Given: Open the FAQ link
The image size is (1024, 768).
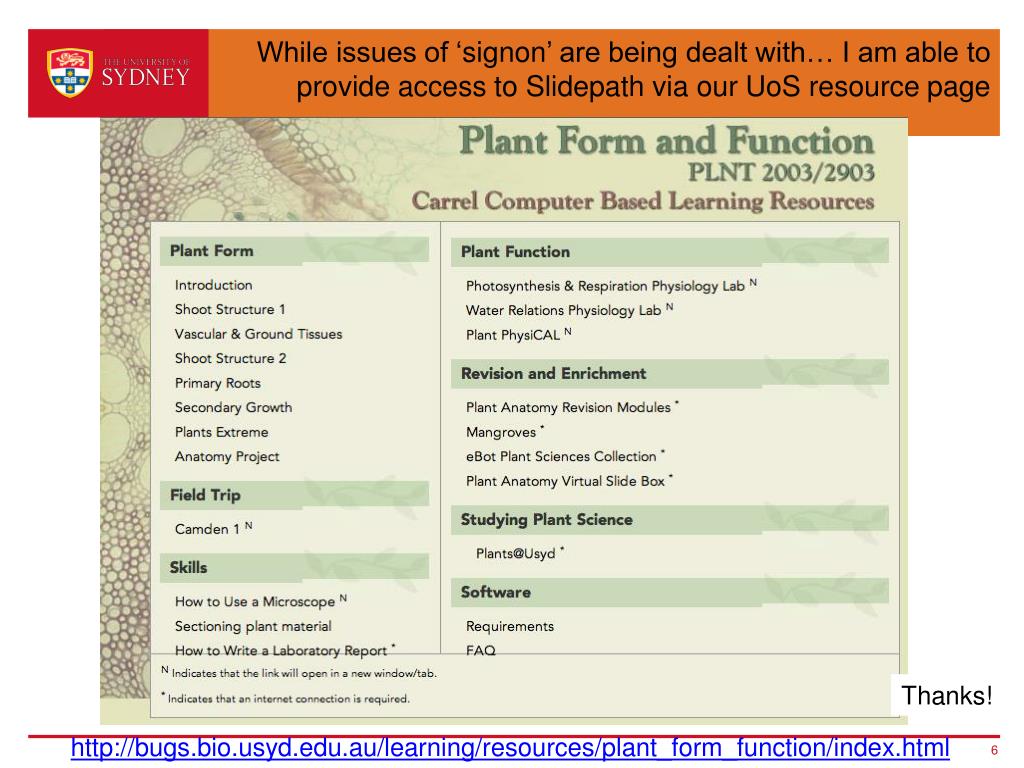Looking at the screenshot, I should [481, 650].
